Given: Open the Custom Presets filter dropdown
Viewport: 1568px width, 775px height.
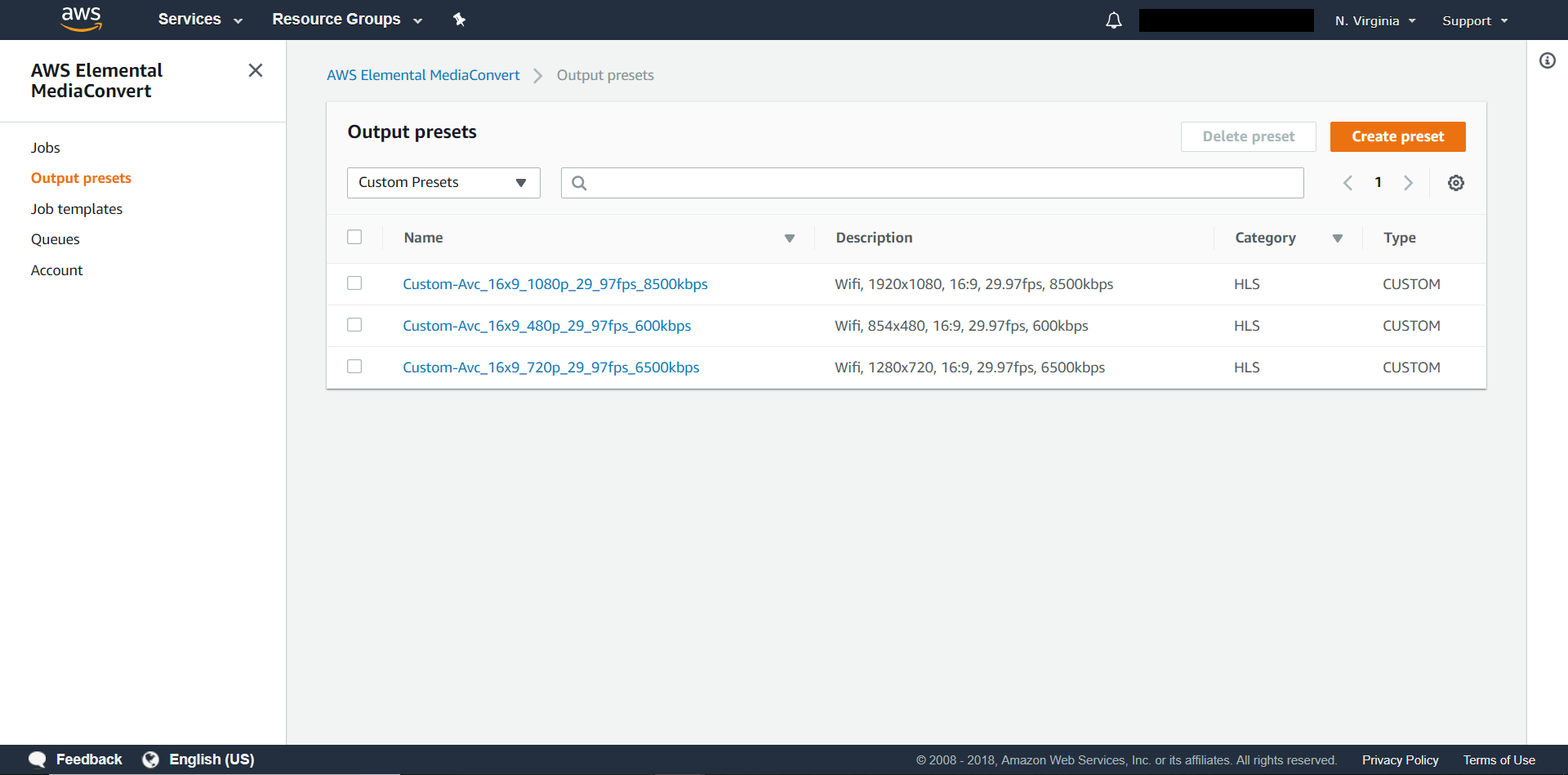Looking at the screenshot, I should 443,183.
